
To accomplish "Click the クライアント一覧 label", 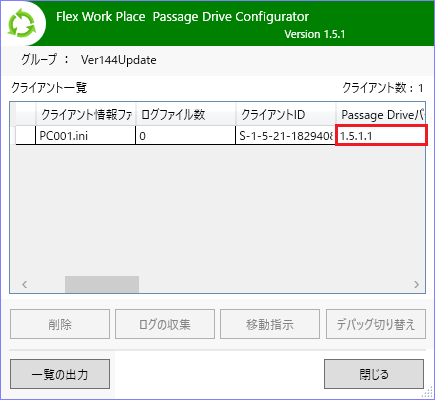I will coord(49,88).
